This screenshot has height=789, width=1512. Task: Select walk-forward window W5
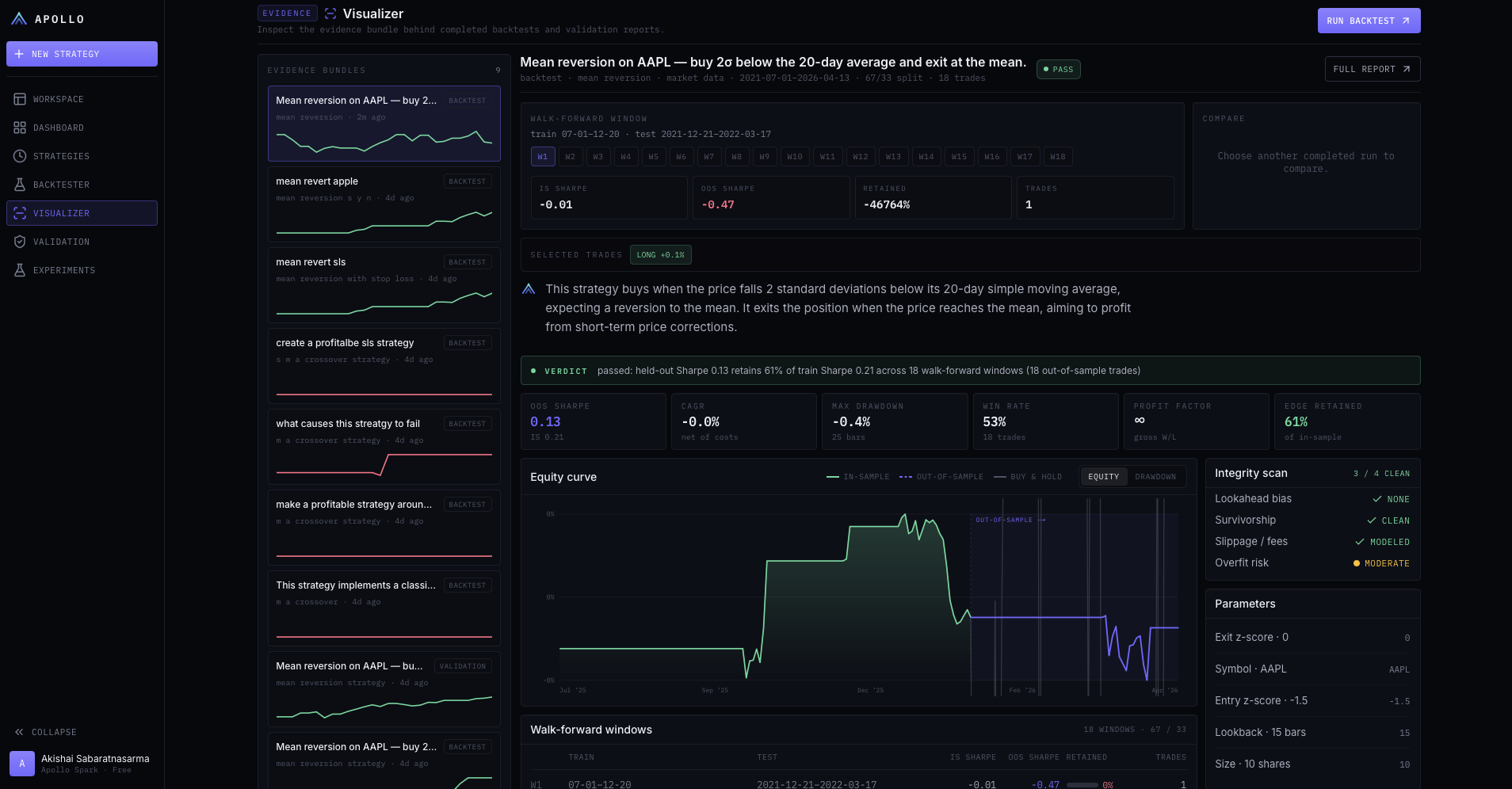pyautogui.click(x=653, y=157)
